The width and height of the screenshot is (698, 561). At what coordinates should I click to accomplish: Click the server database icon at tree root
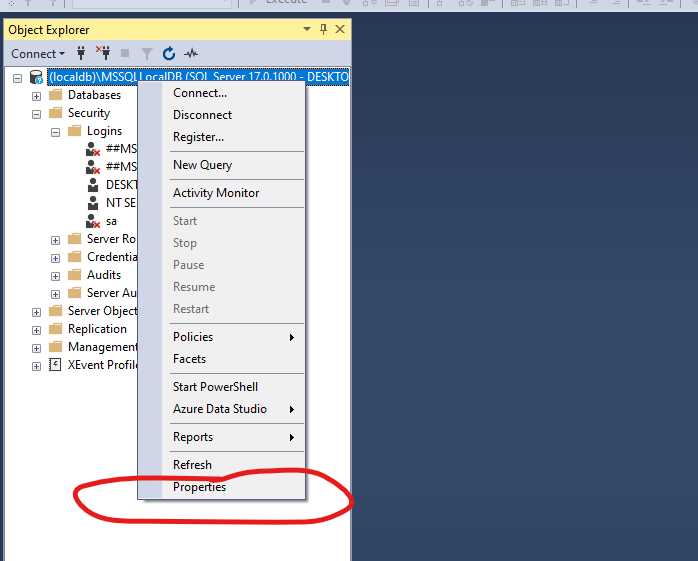pos(36,77)
